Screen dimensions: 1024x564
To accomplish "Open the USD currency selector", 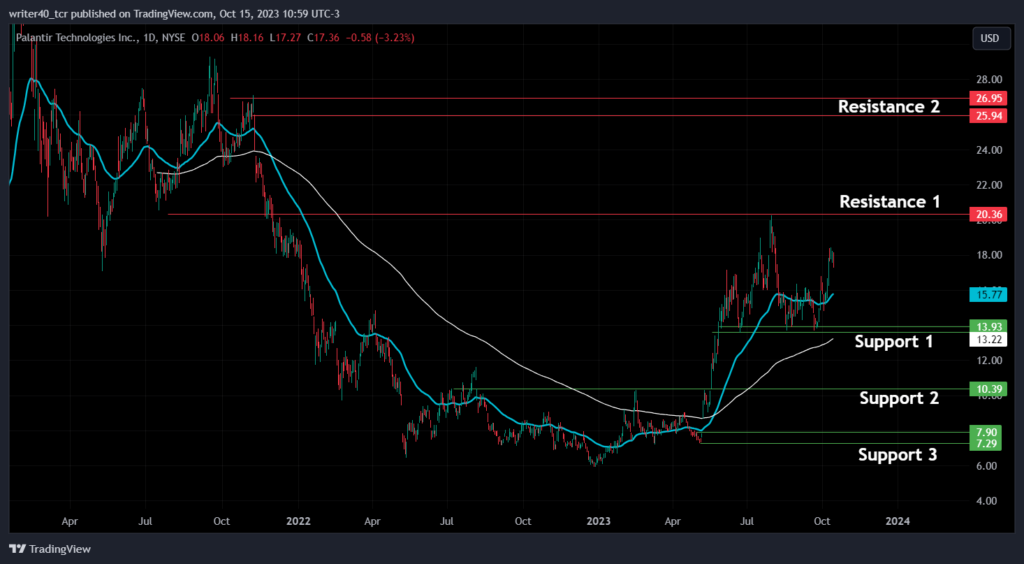I will [989, 39].
